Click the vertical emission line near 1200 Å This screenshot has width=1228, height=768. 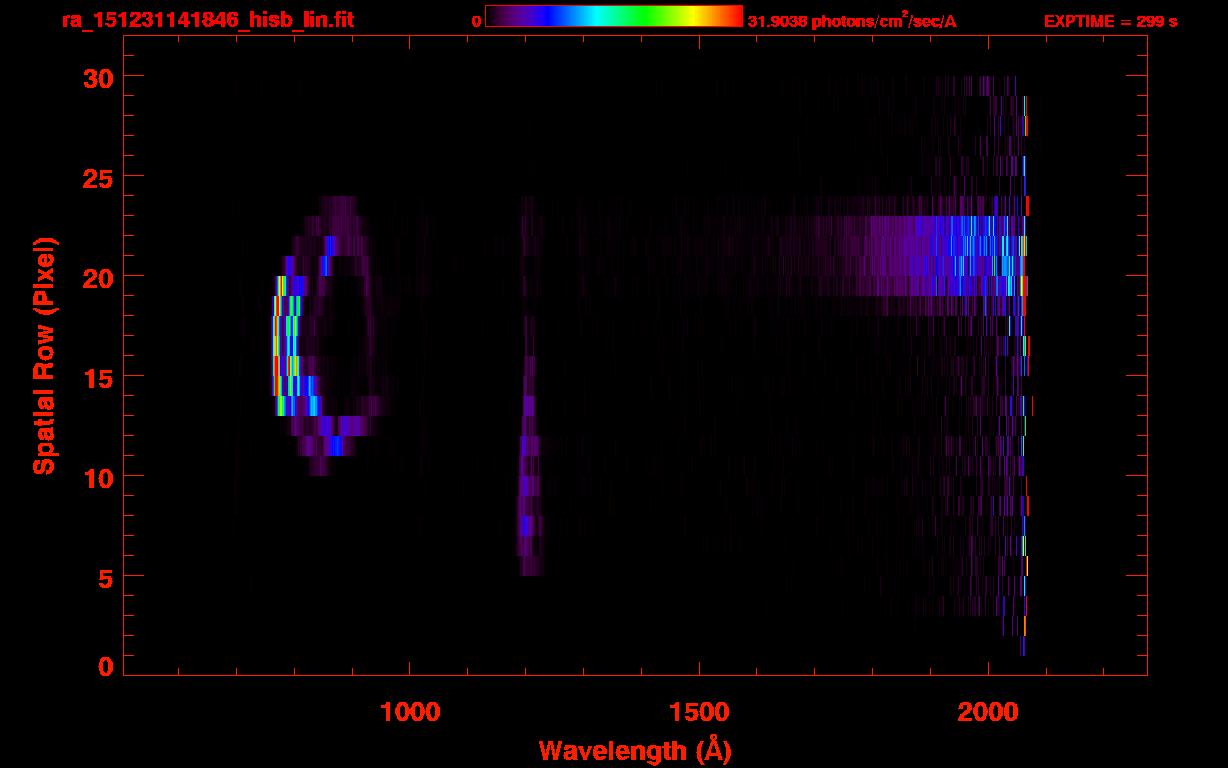coord(529,386)
